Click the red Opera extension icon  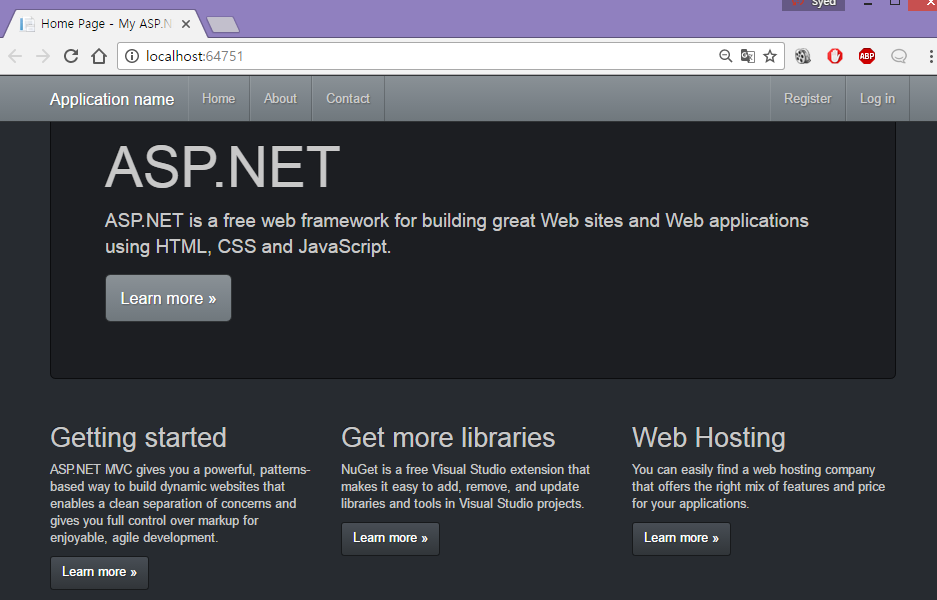835,57
